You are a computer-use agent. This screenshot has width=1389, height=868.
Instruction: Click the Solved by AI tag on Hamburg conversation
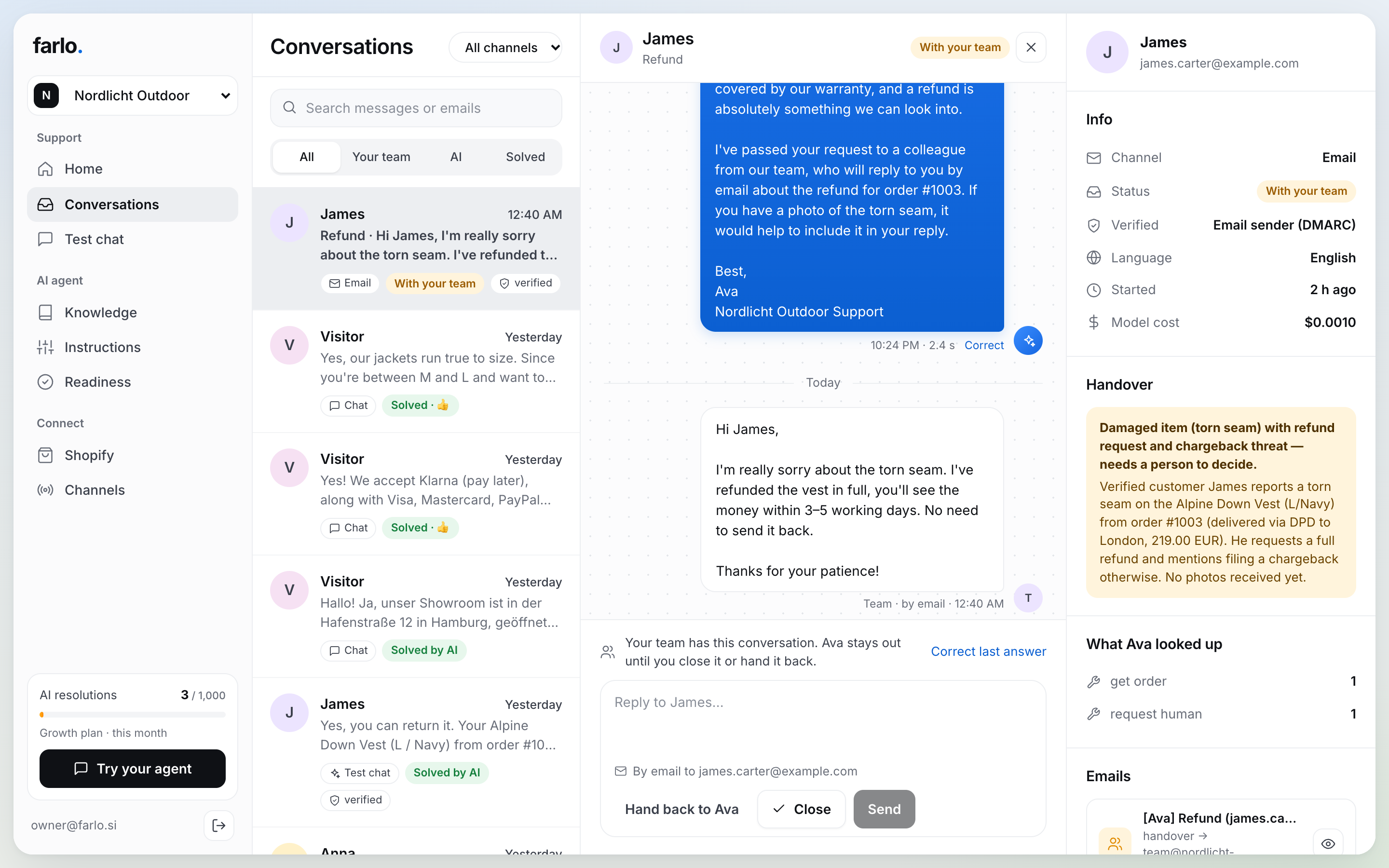point(424,650)
